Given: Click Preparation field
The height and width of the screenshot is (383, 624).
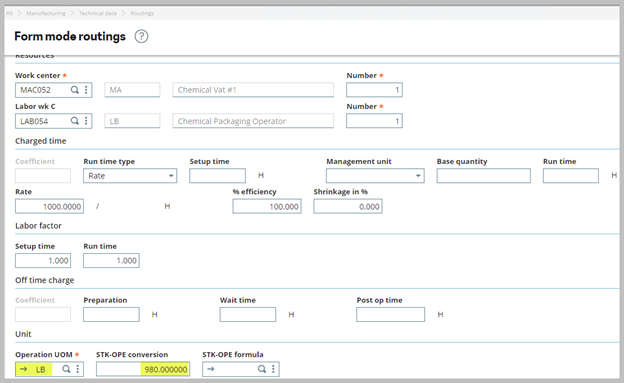Looking at the screenshot, I should point(111,315).
